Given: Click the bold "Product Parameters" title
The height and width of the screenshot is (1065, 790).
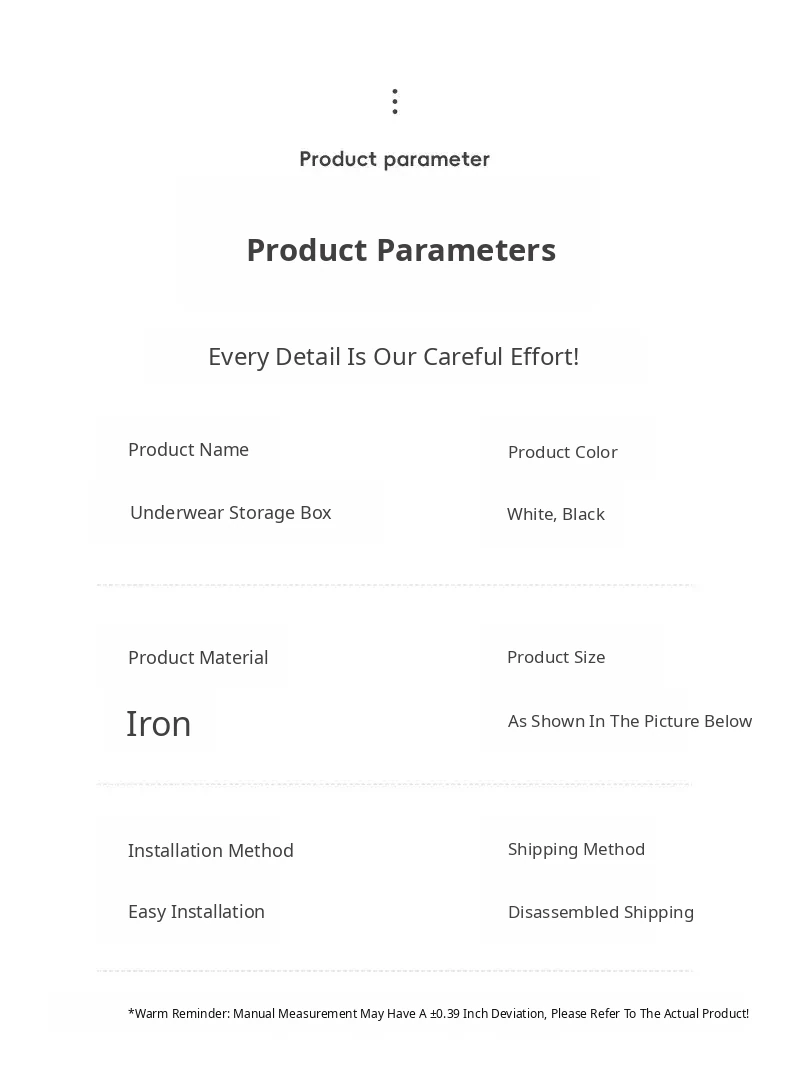Looking at the screenshot, I should (401, 250).
